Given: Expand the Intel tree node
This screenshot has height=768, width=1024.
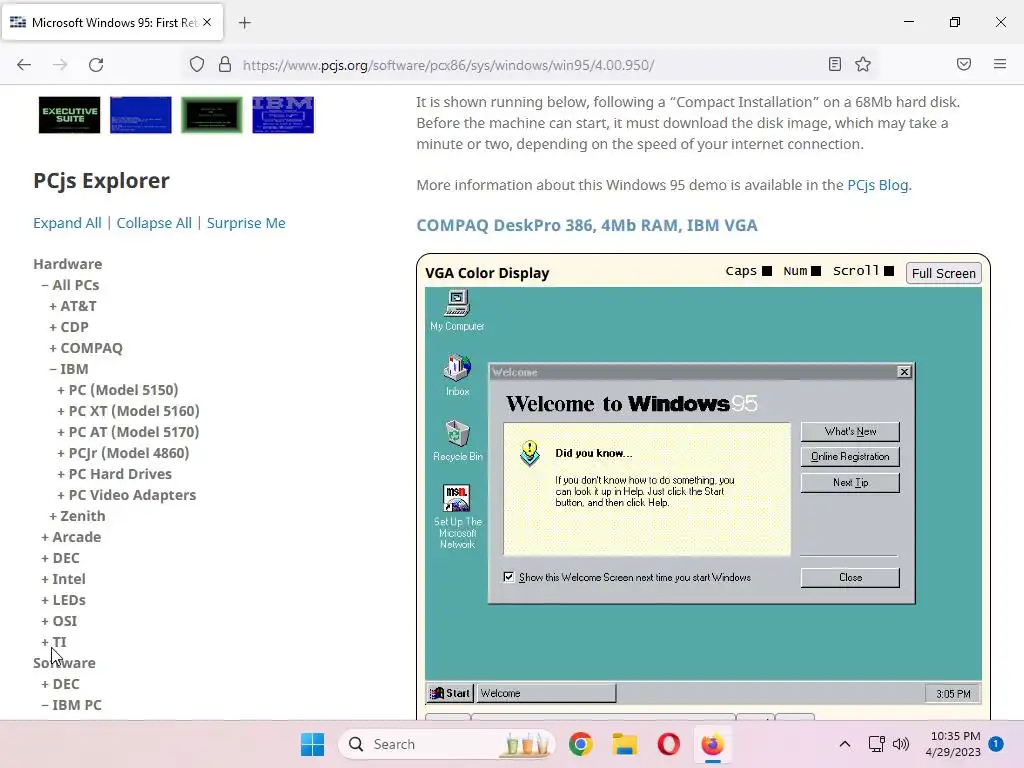Looking at the screenshot, I should point(63,579).
